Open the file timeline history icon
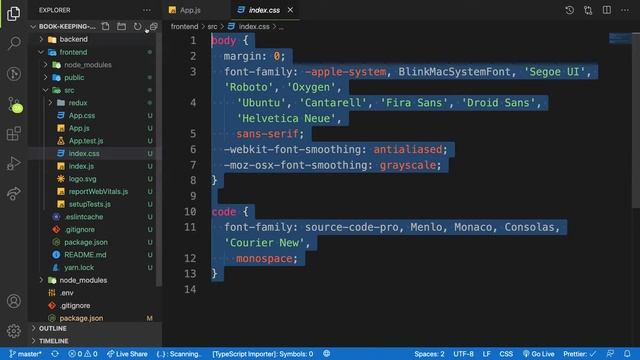640x360 pixels. pyautogui.click(x=569, y=10)
